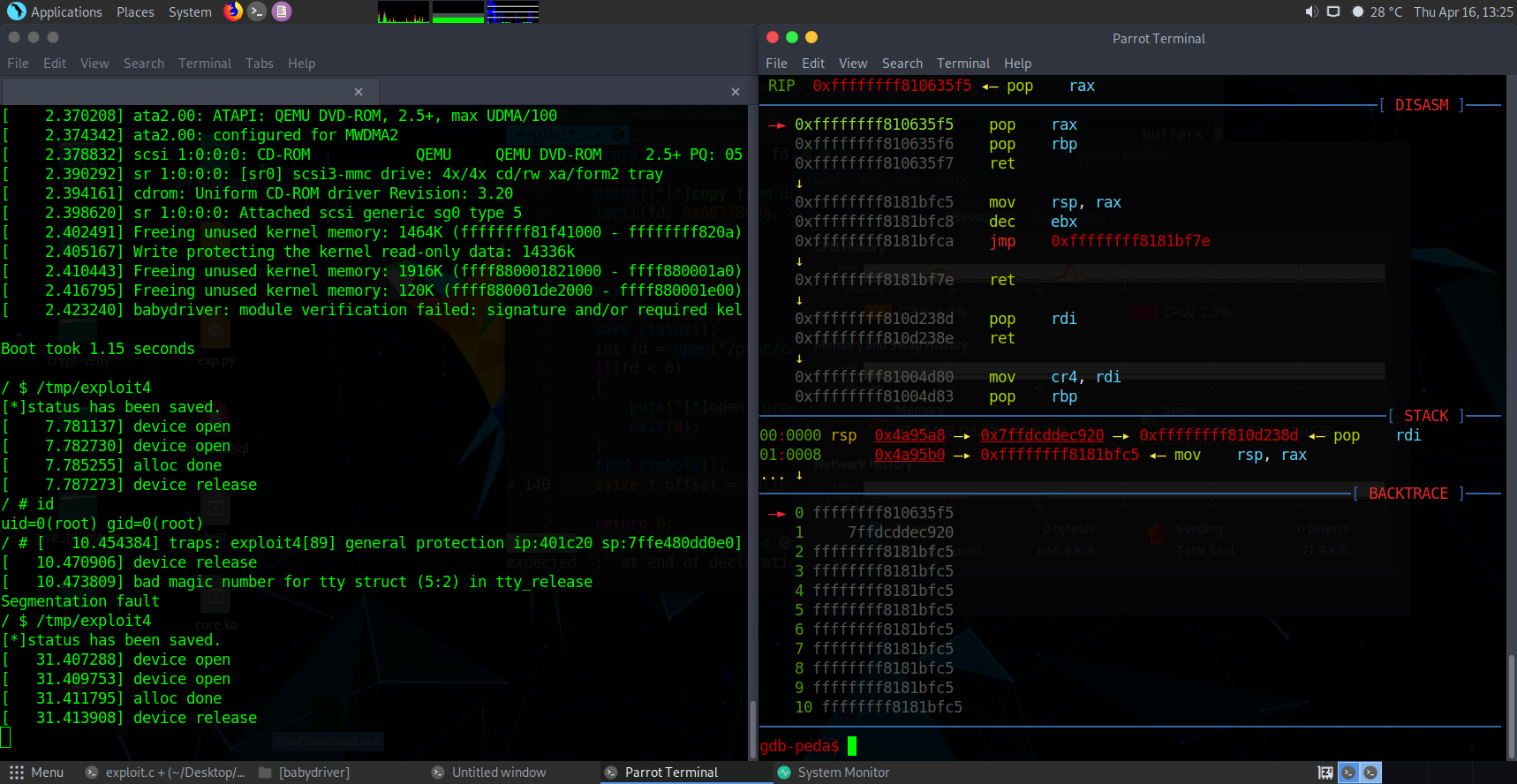Screen dimensions: 1517x784
Task: Open View menu in Parrot Terminal
Action: [853, 64]
